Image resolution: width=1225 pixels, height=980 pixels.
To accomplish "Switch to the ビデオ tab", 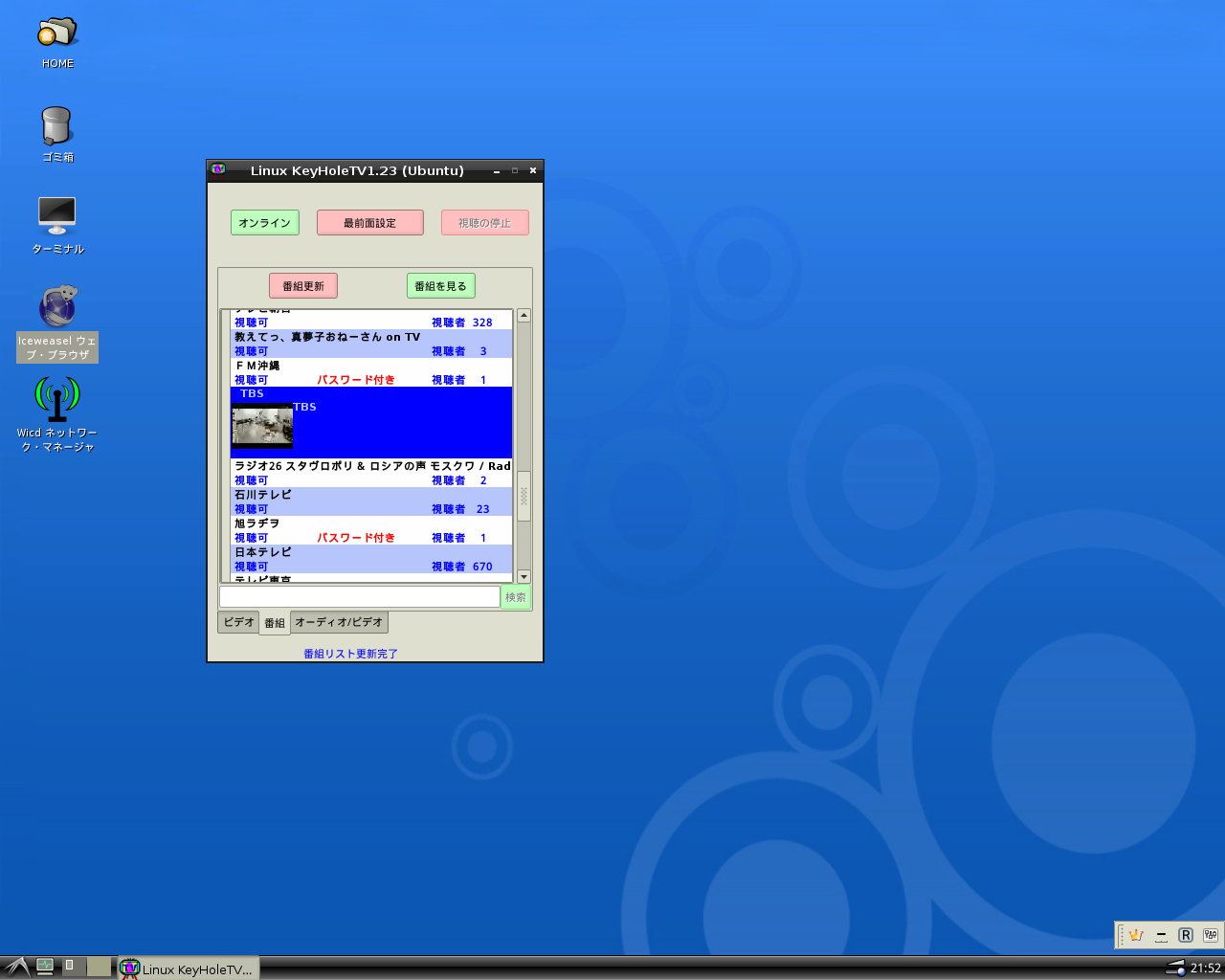I will pyautogui.click(x=238, y=622).
